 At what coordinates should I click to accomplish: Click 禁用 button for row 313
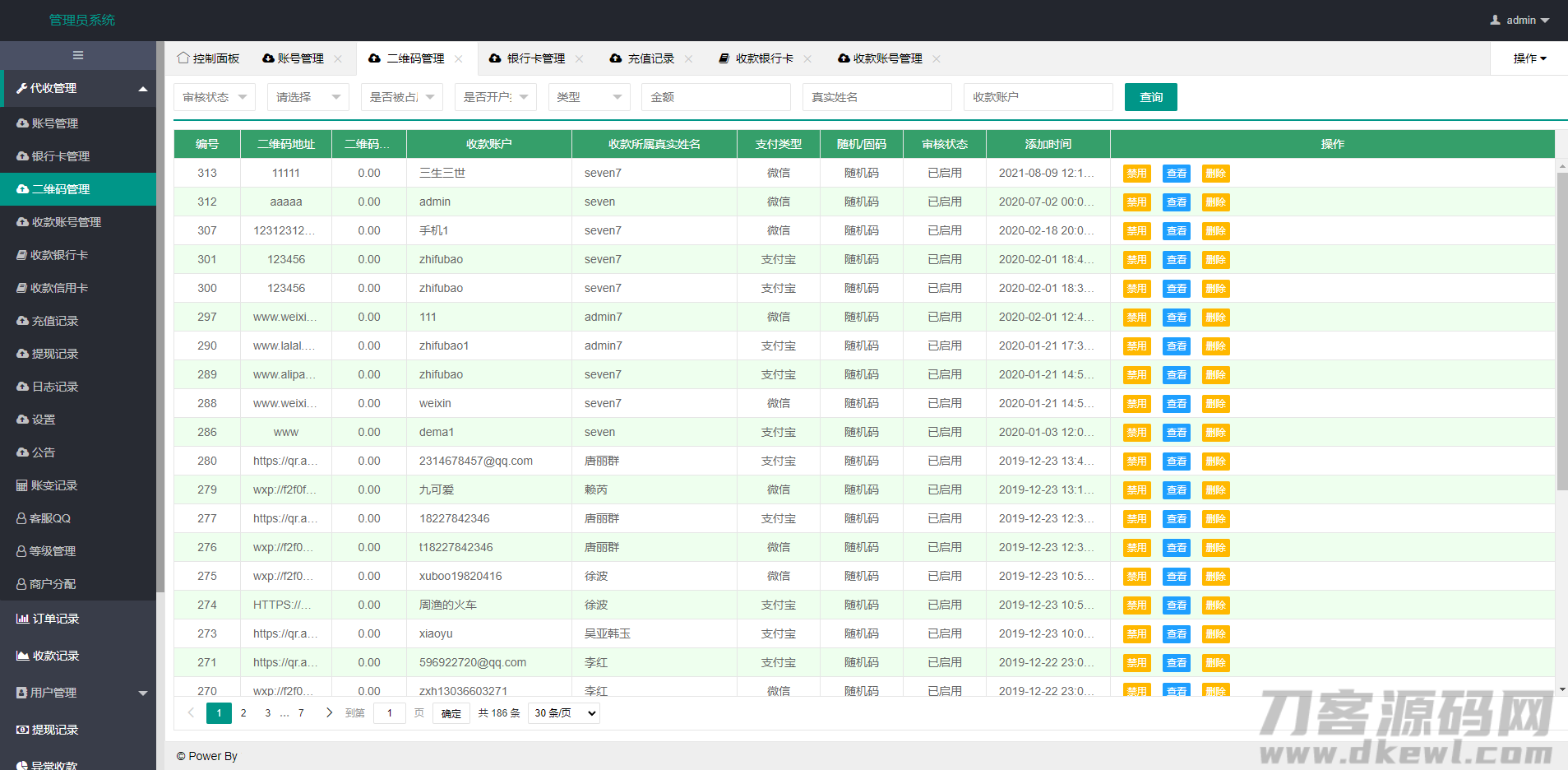click(x=1136, y=174)
